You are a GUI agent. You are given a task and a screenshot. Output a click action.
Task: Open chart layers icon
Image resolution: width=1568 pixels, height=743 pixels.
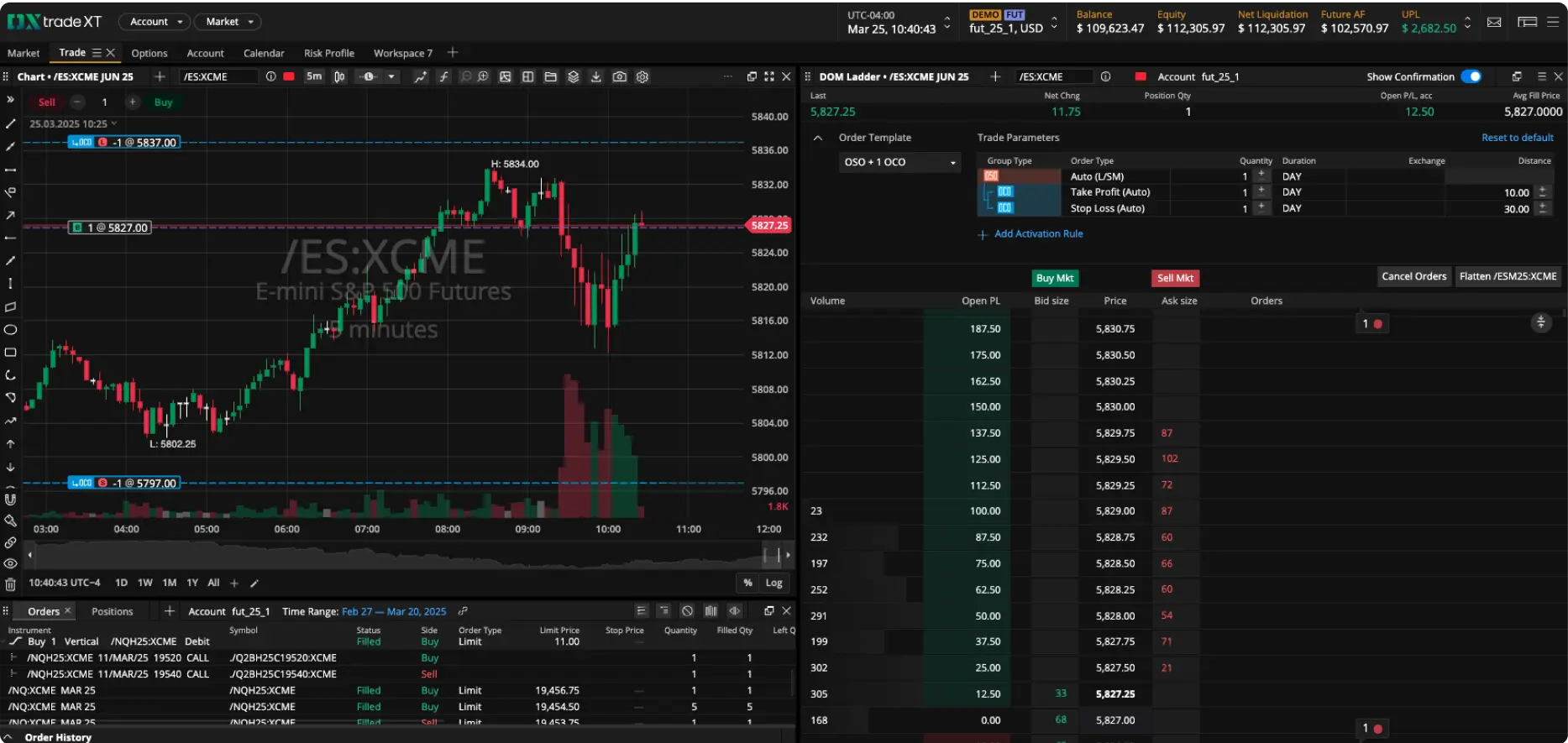[x=574, y=76]
